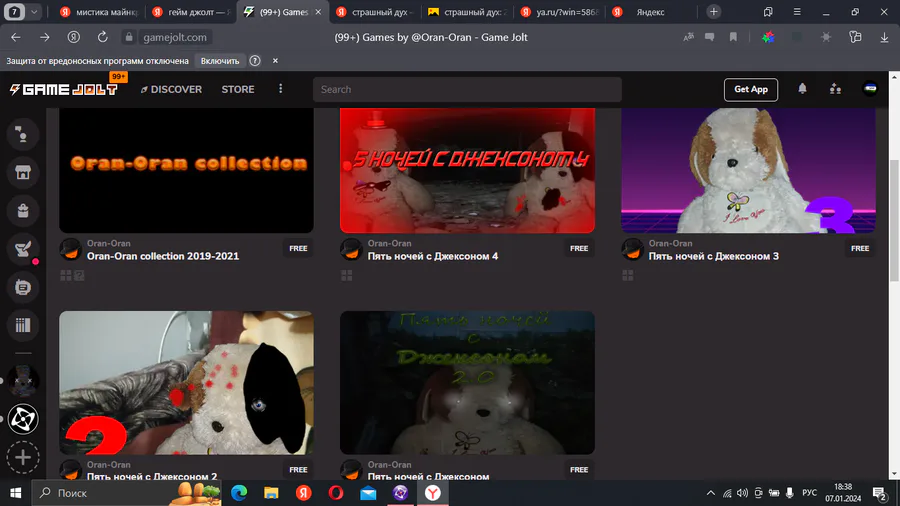The image size is (900, 506).
Task: Open the chat icon in left sidebar
Action: [x=23, y=134]
